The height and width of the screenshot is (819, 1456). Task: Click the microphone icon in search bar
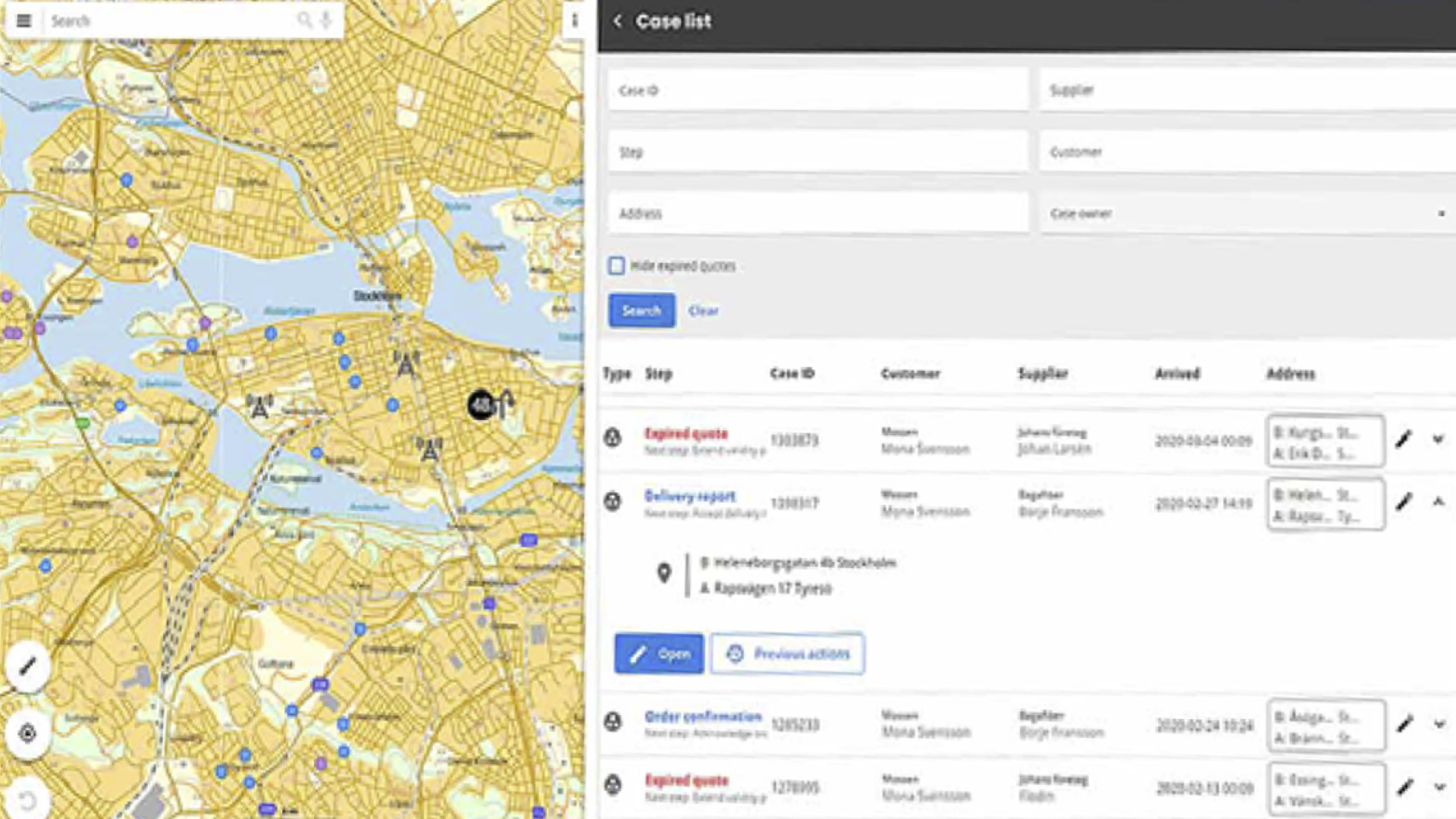pos(326,20)
